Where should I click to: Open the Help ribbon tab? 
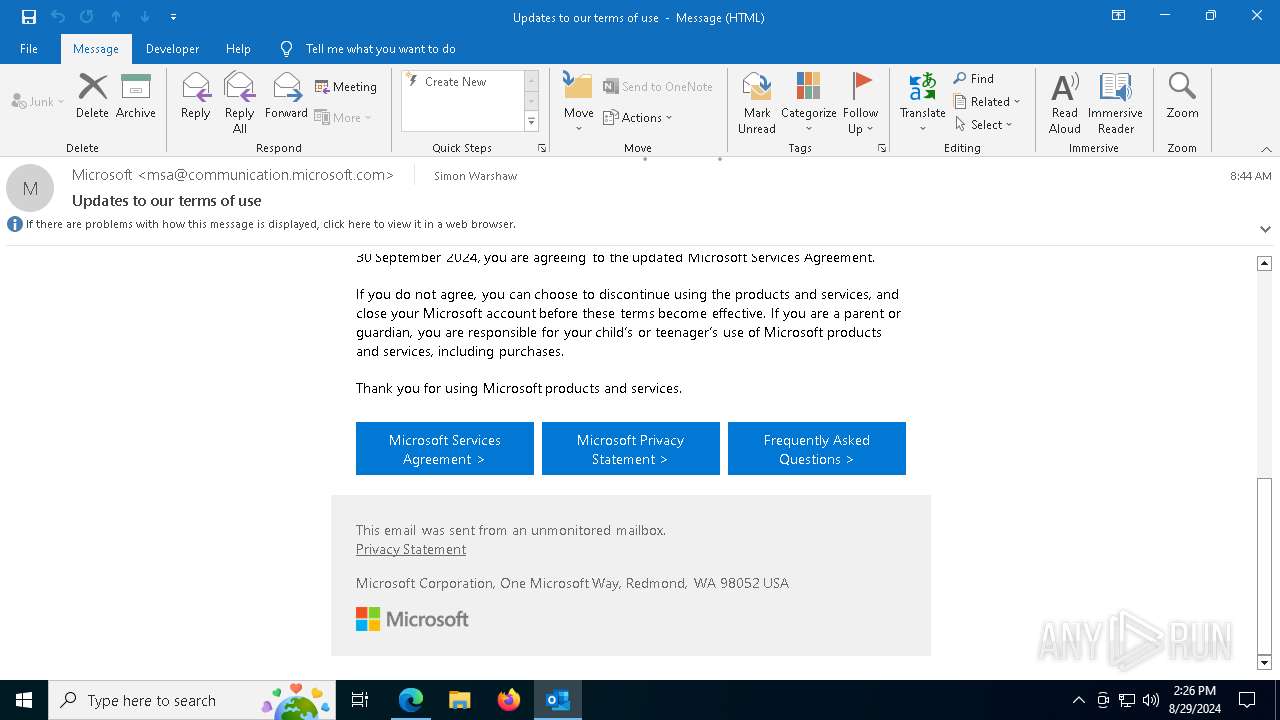(238, 49)
